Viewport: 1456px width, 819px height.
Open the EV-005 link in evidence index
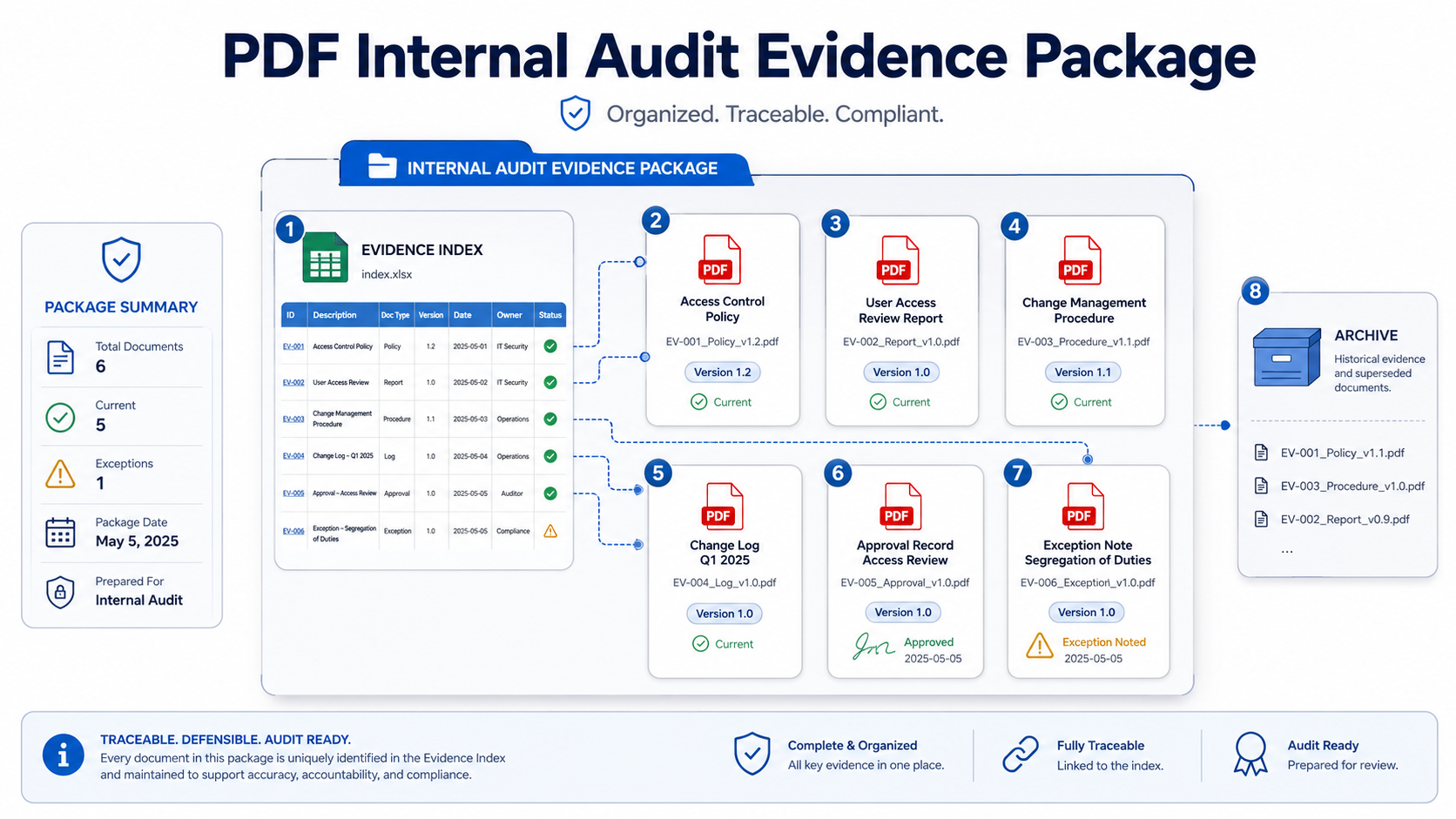(x=293, y=493)
